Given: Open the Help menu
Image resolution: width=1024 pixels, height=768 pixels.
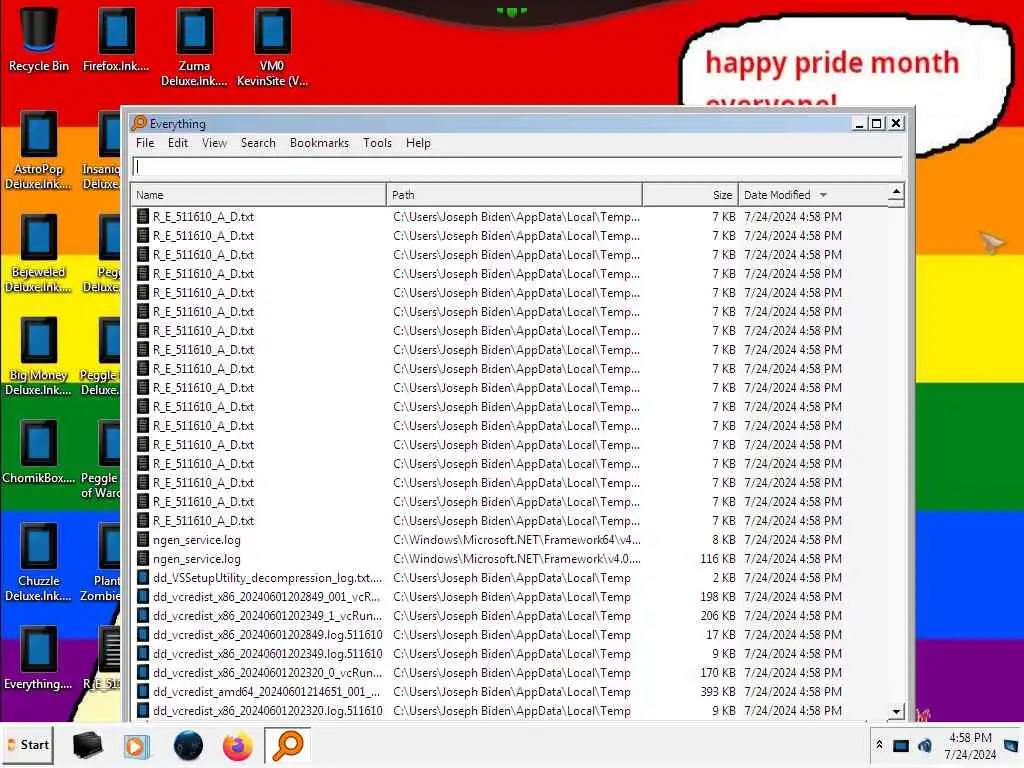Looking at the screenshot, I should 418,143.
